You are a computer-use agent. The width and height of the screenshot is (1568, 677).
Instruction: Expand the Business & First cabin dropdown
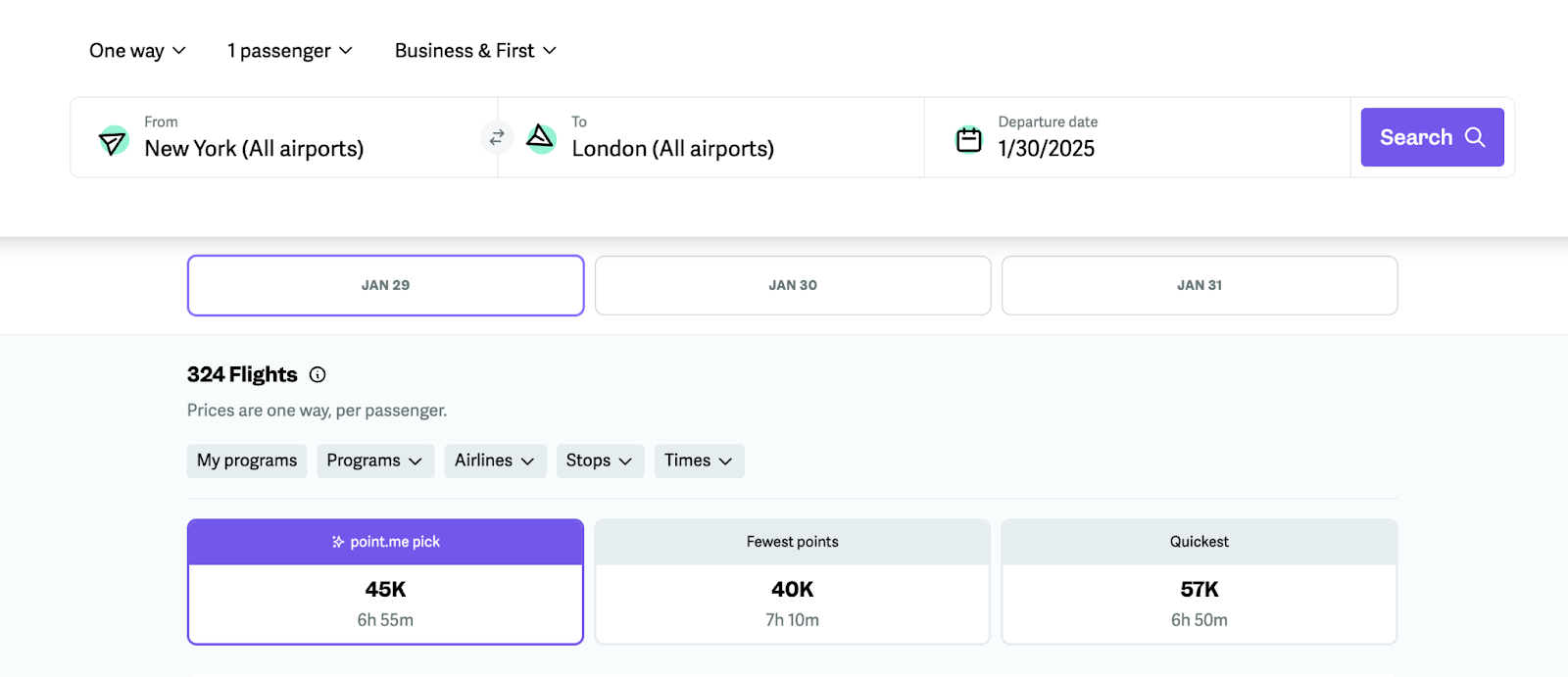475,51
